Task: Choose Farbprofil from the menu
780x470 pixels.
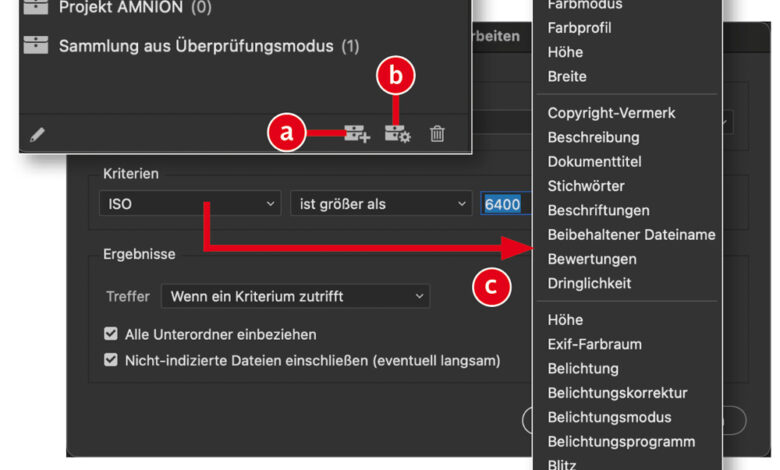Action: pyautogui.click(x=580, y=28)
